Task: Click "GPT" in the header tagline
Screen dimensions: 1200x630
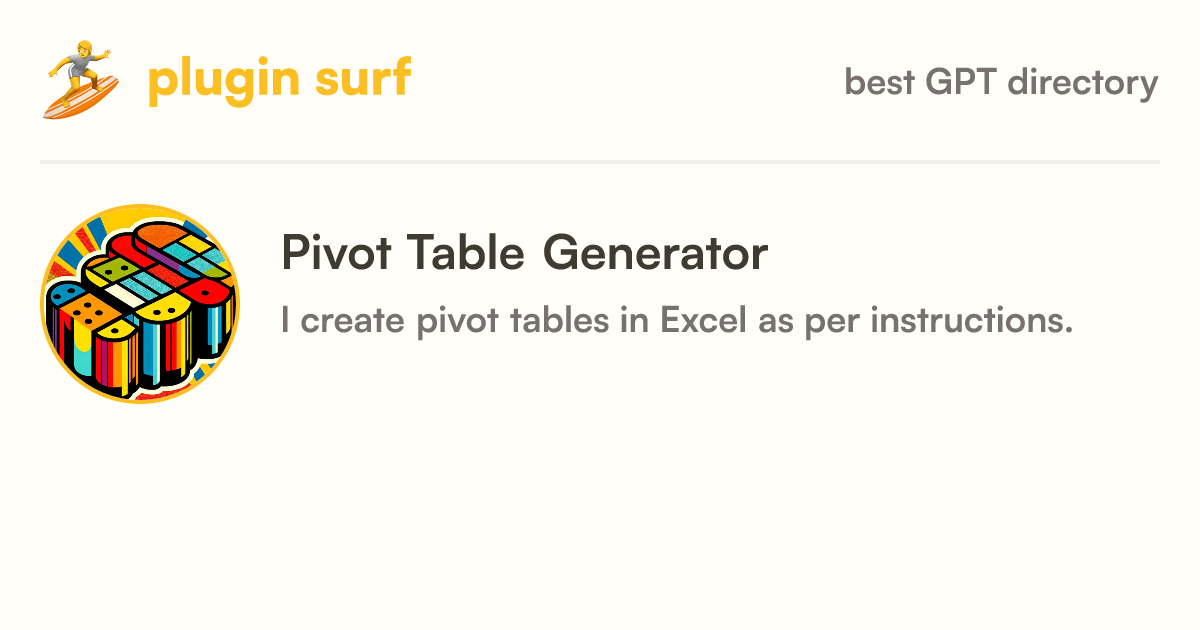Action: (961, 82)
